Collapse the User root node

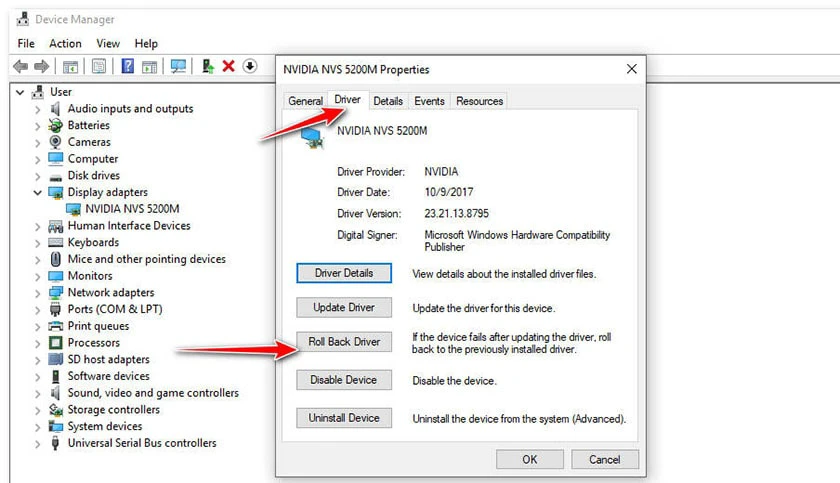pos(20,93)
